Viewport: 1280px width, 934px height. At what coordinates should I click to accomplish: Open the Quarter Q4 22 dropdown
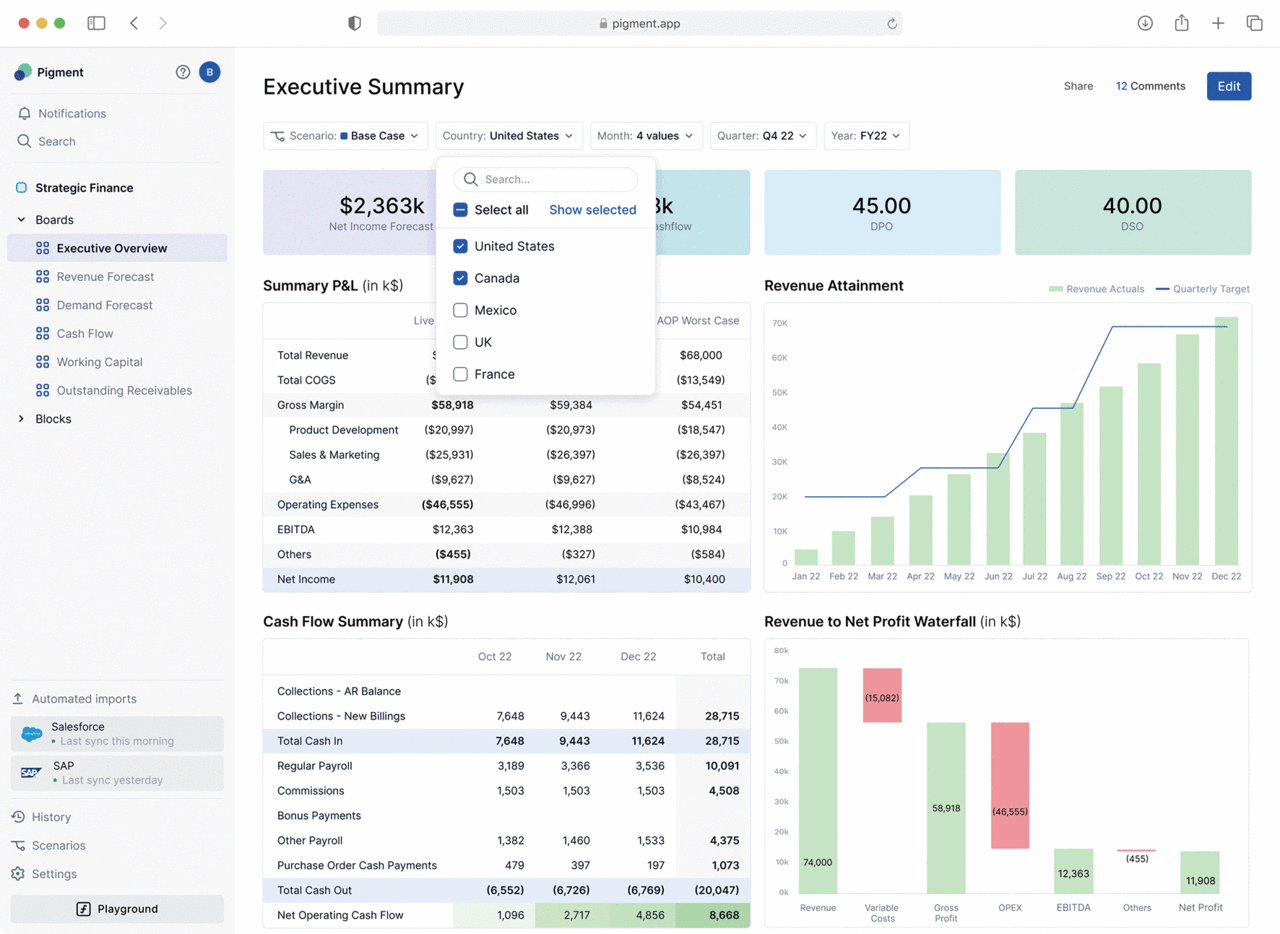click(762, 136)
